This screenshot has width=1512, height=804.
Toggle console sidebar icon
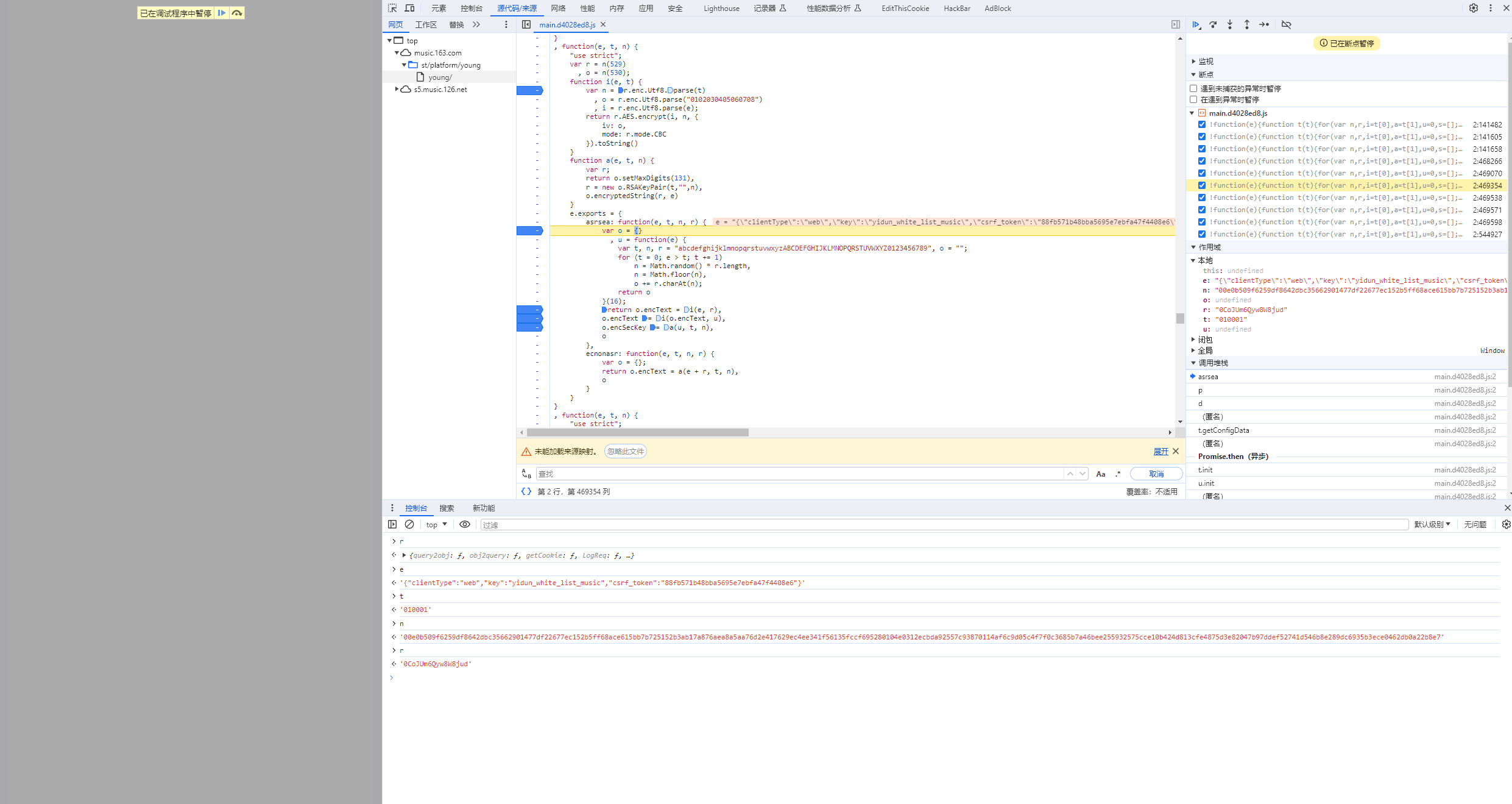pyautogui.click(x=392, y=524)
